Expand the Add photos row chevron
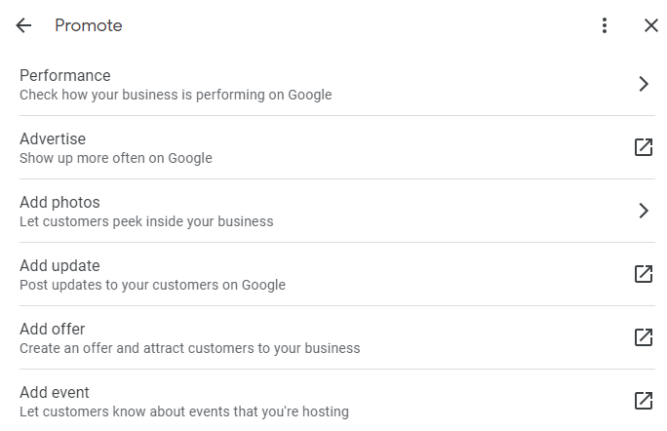The height and width of the screenshot is (431, 667). point(644,210)
